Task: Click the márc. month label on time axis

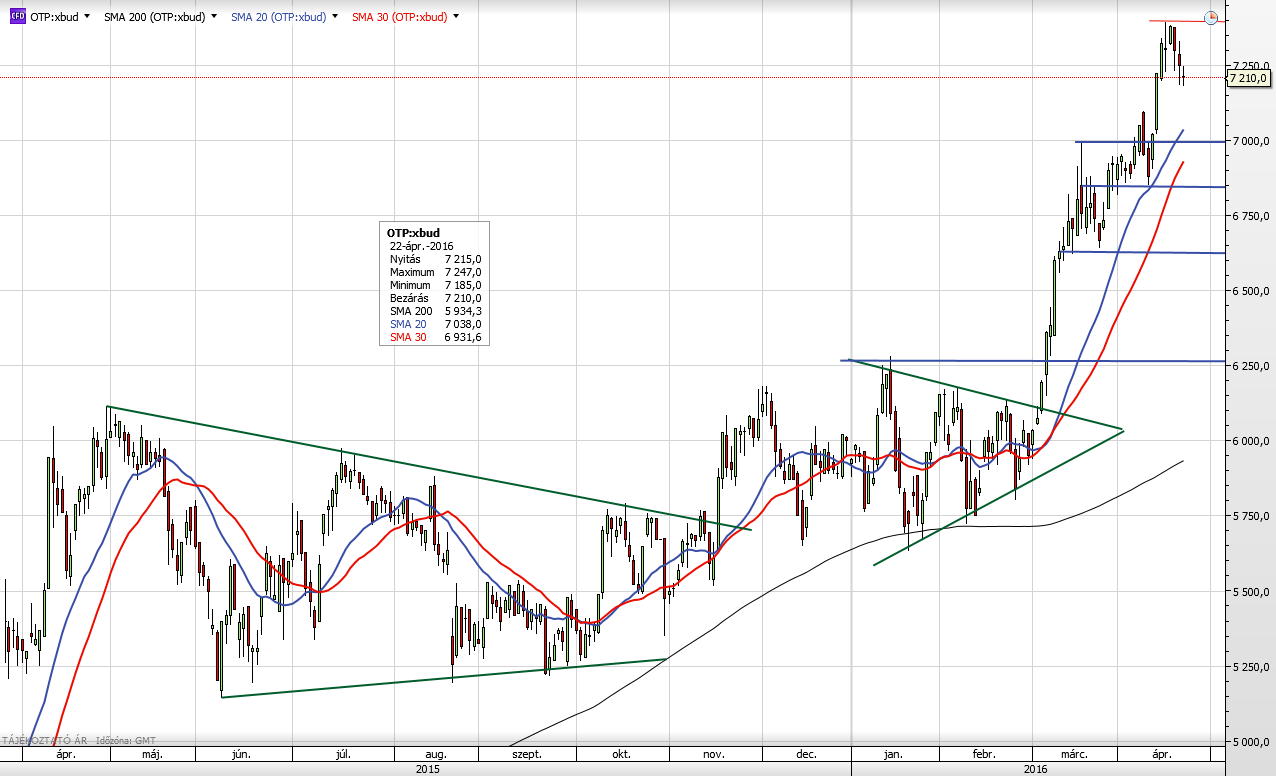Action: coord(1073,755)
